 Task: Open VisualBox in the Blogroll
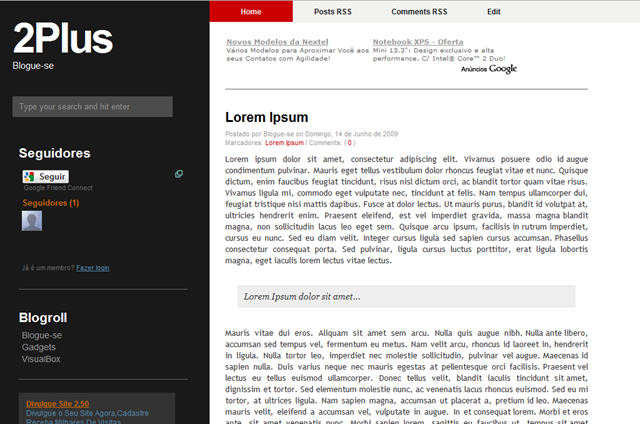tap(41, 359)
